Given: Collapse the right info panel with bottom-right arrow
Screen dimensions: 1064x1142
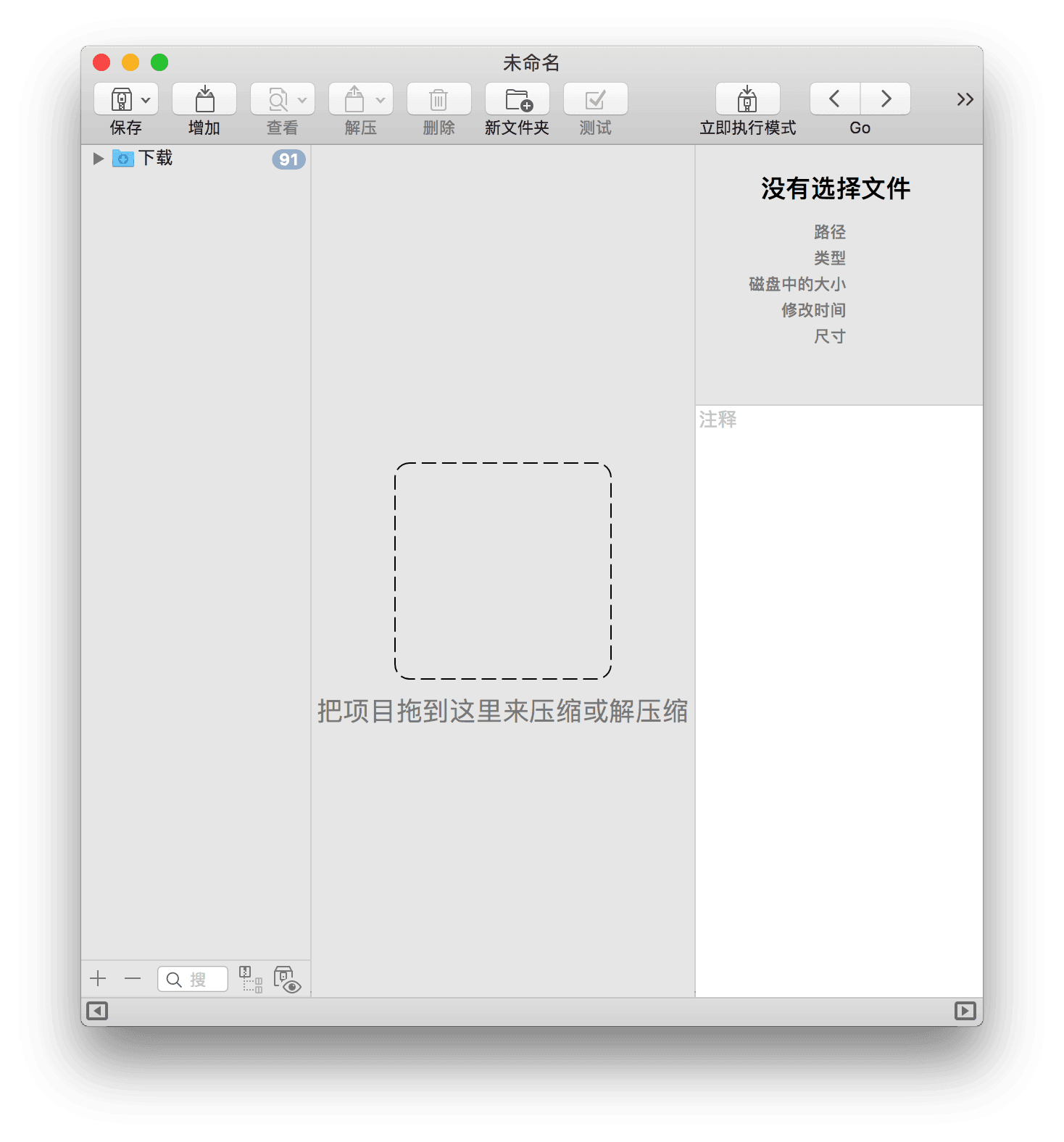Looking at the screenshot, I should (x=965, y=1011).
